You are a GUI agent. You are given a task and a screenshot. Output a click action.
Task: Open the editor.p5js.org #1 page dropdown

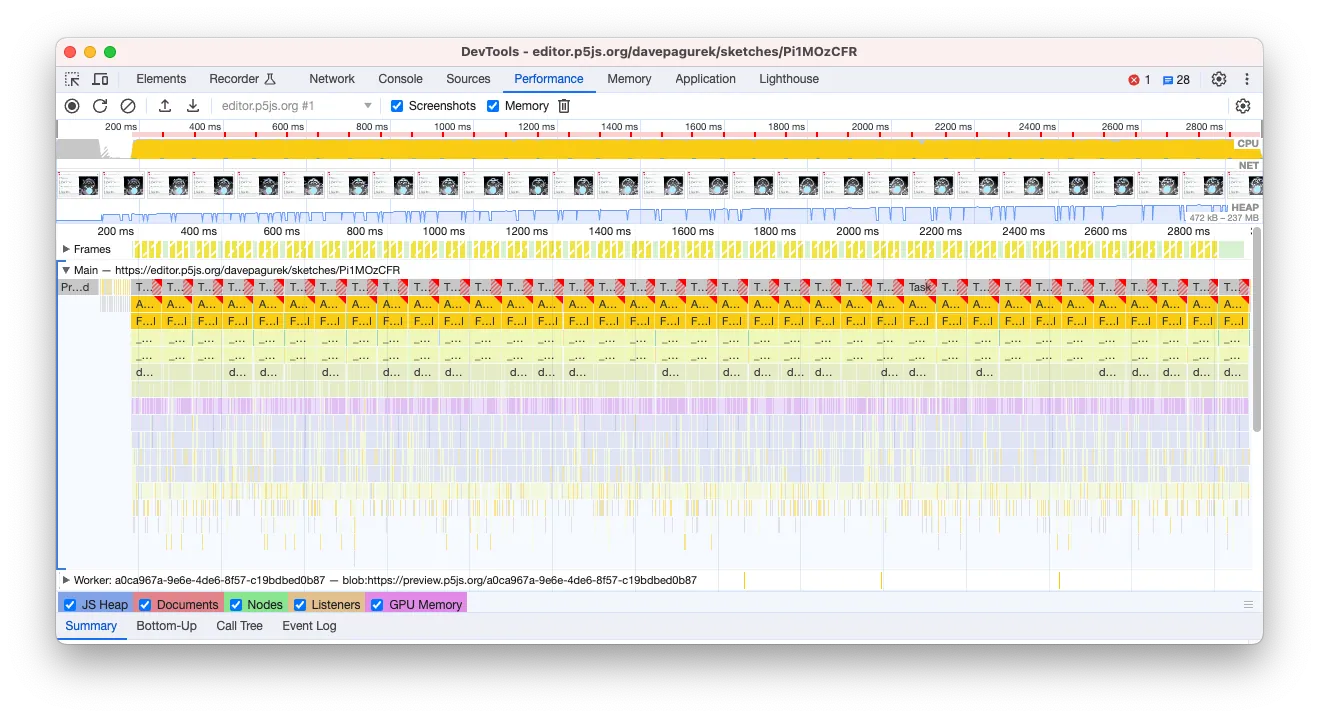point(368,105)
